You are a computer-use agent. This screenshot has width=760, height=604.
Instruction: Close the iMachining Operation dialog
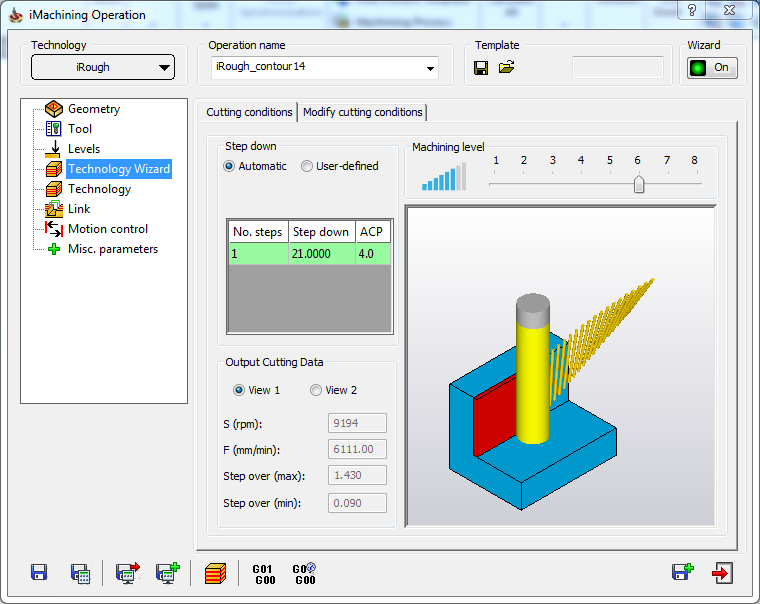coord(730,10)
